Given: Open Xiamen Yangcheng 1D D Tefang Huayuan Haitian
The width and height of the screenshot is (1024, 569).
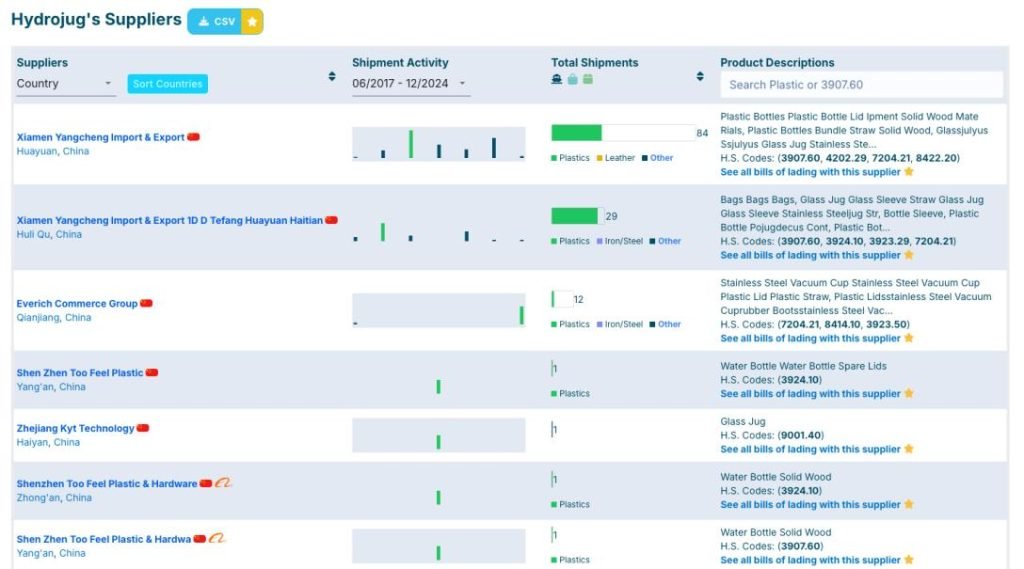Looking at the screenshot, I should coord(170,220).
